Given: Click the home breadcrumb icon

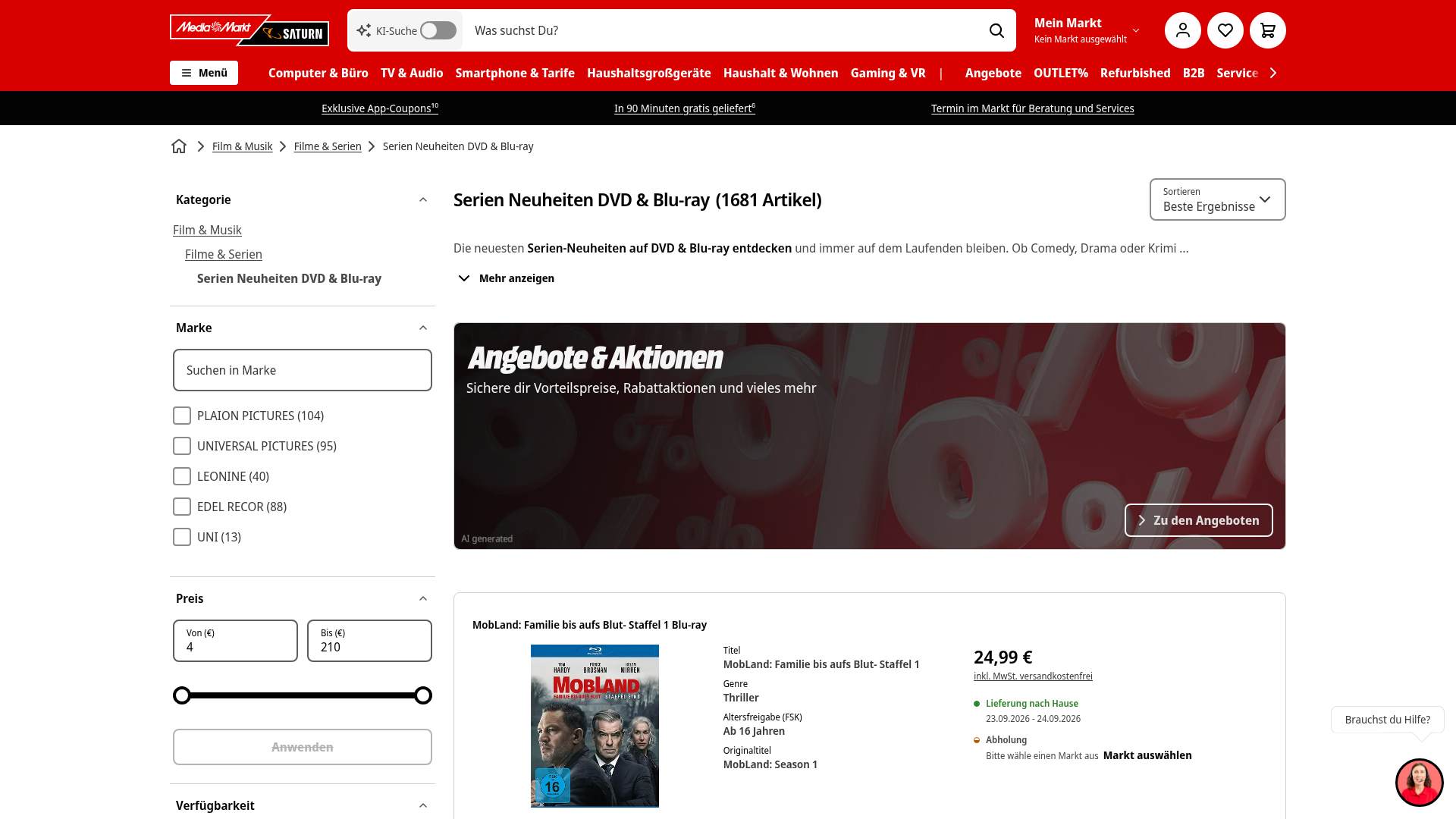Looking at the screenshot, I should [x=179, y=146].
